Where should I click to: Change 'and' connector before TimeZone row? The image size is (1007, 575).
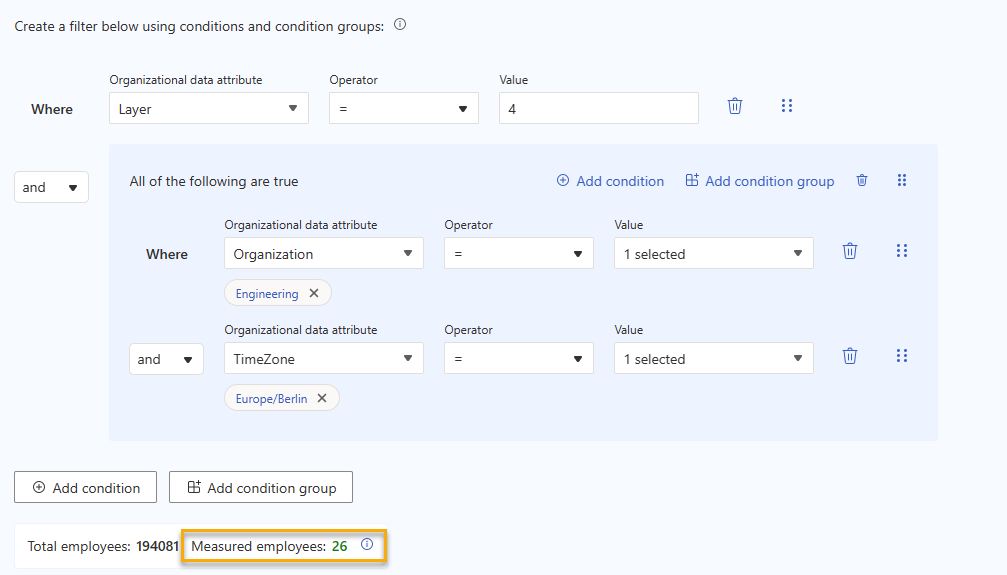166,360
